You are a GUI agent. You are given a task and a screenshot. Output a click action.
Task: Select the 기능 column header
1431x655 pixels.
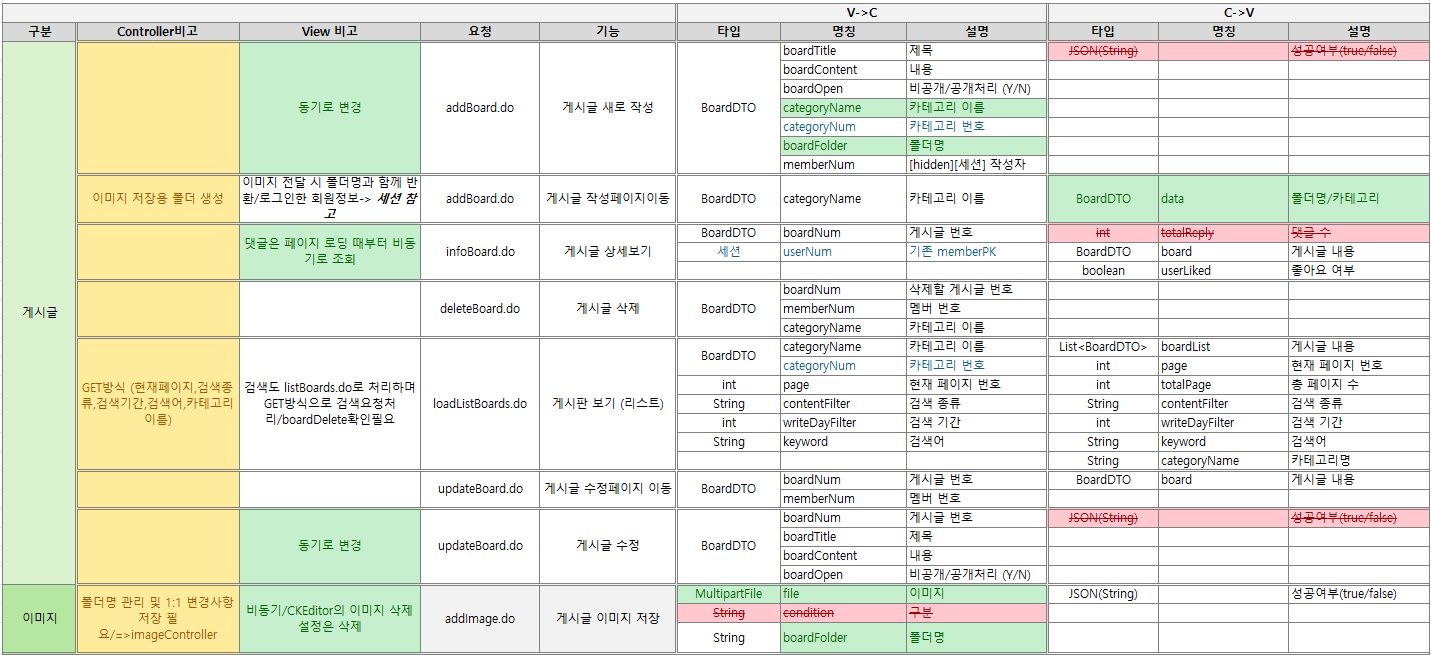pos(608,31)
